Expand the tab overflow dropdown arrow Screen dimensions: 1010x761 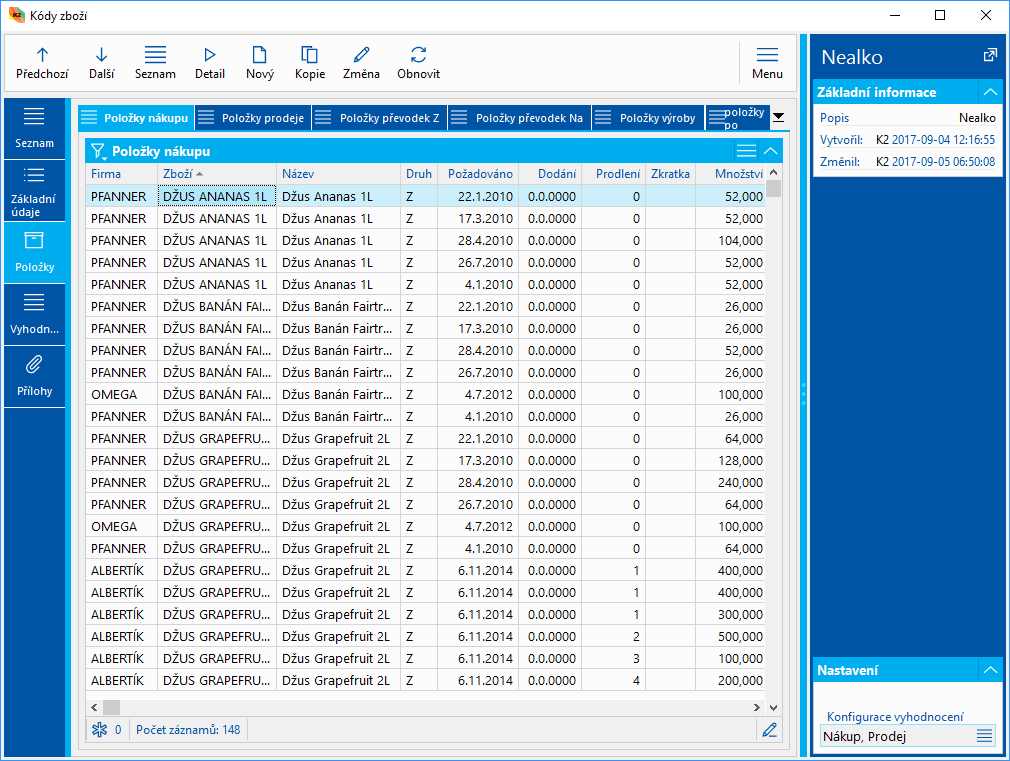pyautogui.click(x=778, y=117)
